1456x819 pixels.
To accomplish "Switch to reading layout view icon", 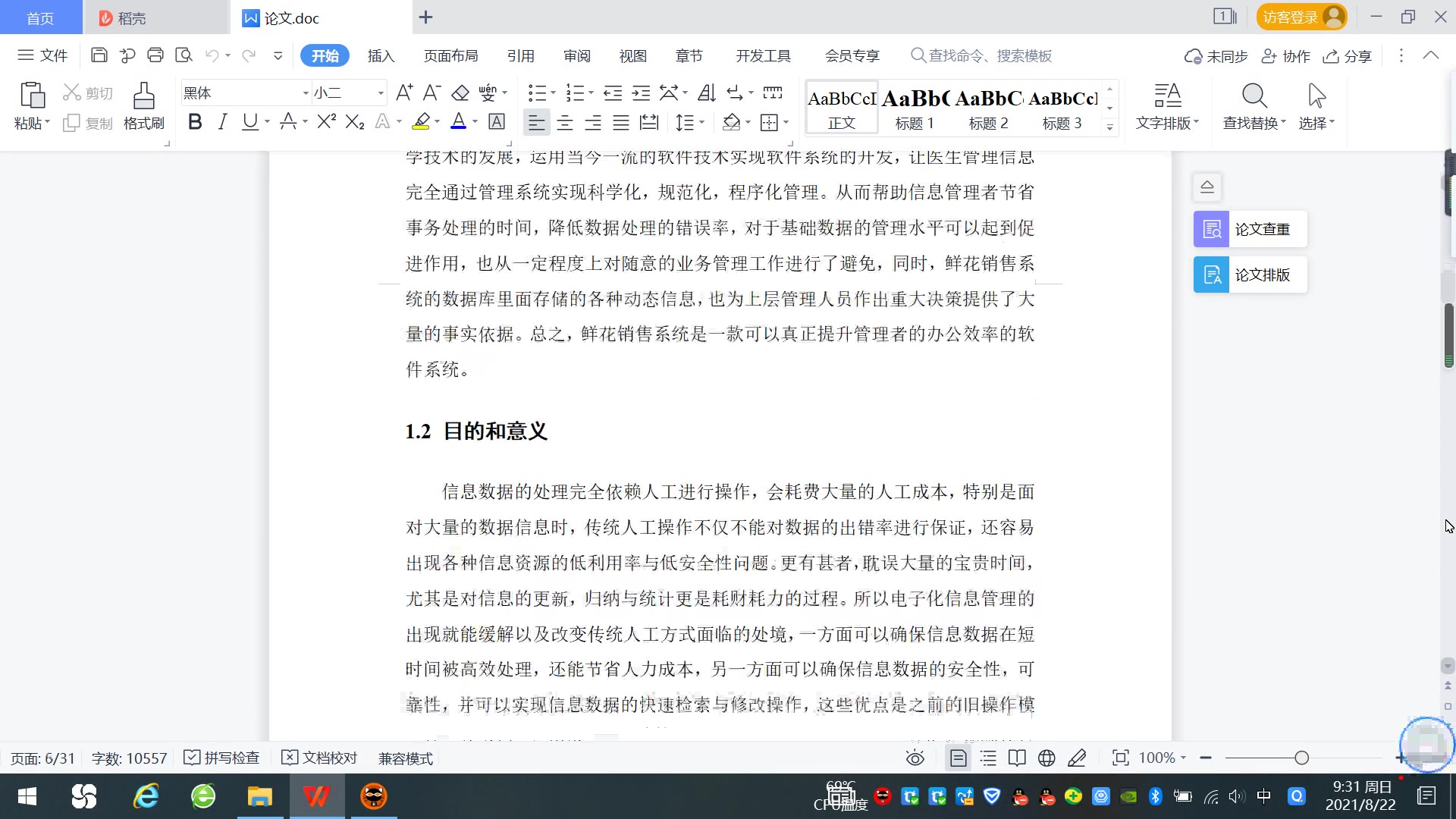I will (x=1017, y=758).
